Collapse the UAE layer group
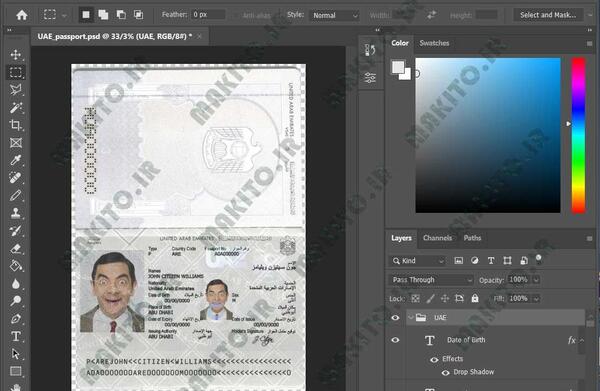The height and width of the screenshot is (391, 600). (411, 318)
